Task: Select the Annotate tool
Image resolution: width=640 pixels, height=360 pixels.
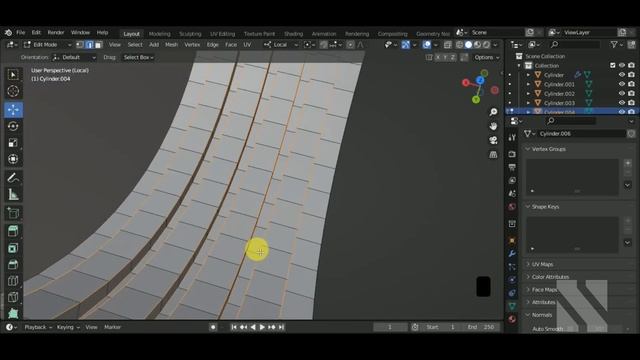Action: pyautogui.click(x=13, y=178)
